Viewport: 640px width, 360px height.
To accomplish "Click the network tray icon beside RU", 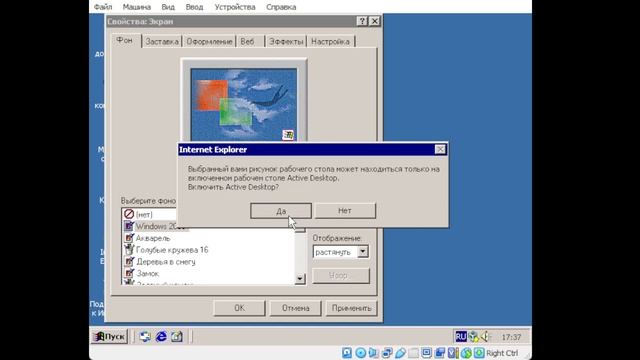I will pos(473,337).
